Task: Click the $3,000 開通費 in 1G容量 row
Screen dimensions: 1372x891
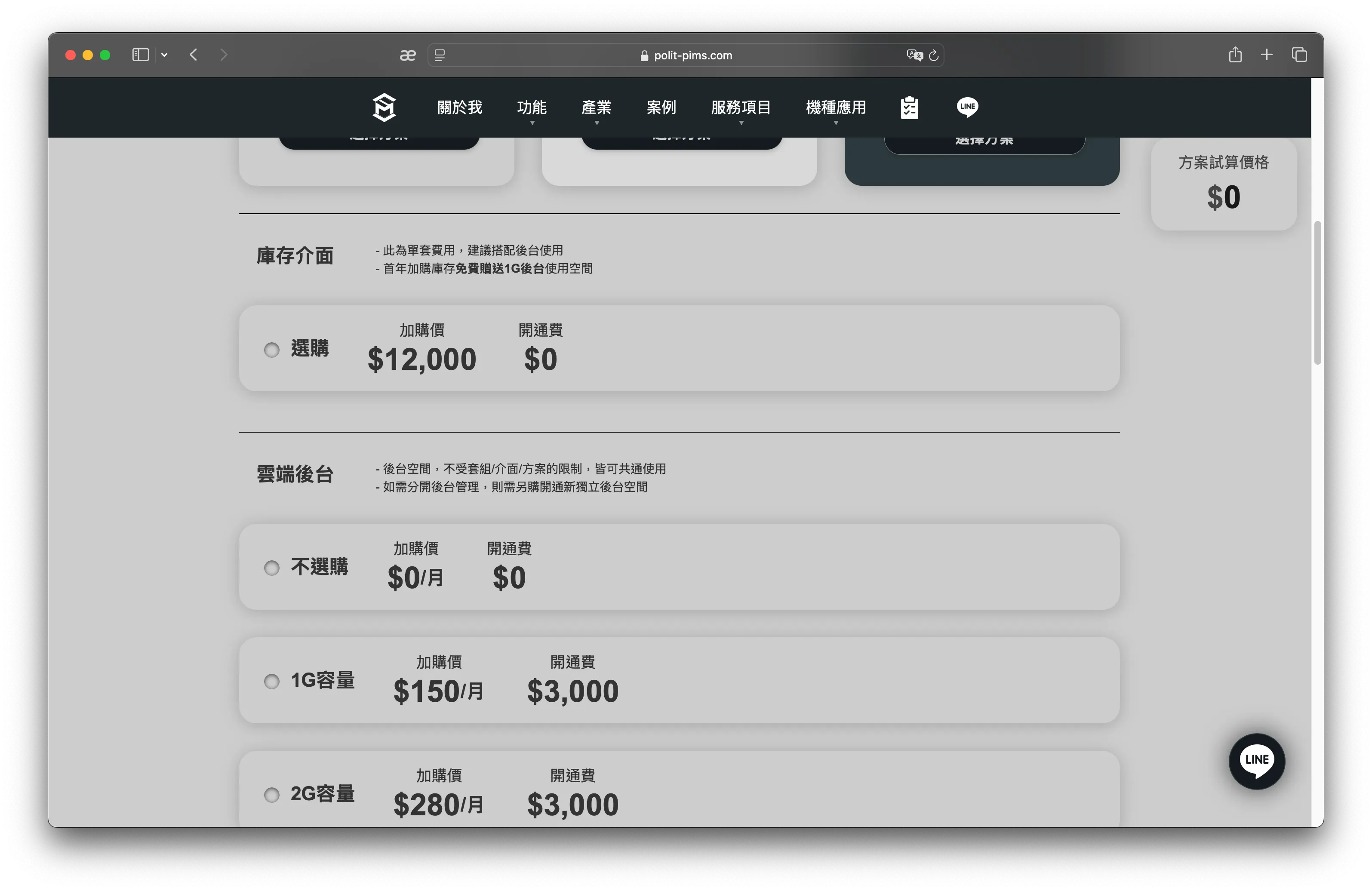Action: pos(572,691)
